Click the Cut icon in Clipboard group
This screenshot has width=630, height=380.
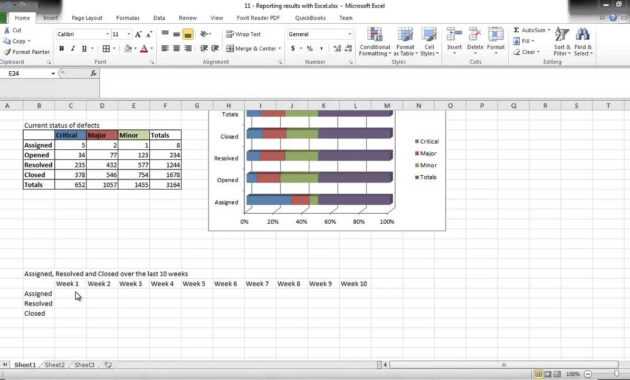click(x=7, y=30)
